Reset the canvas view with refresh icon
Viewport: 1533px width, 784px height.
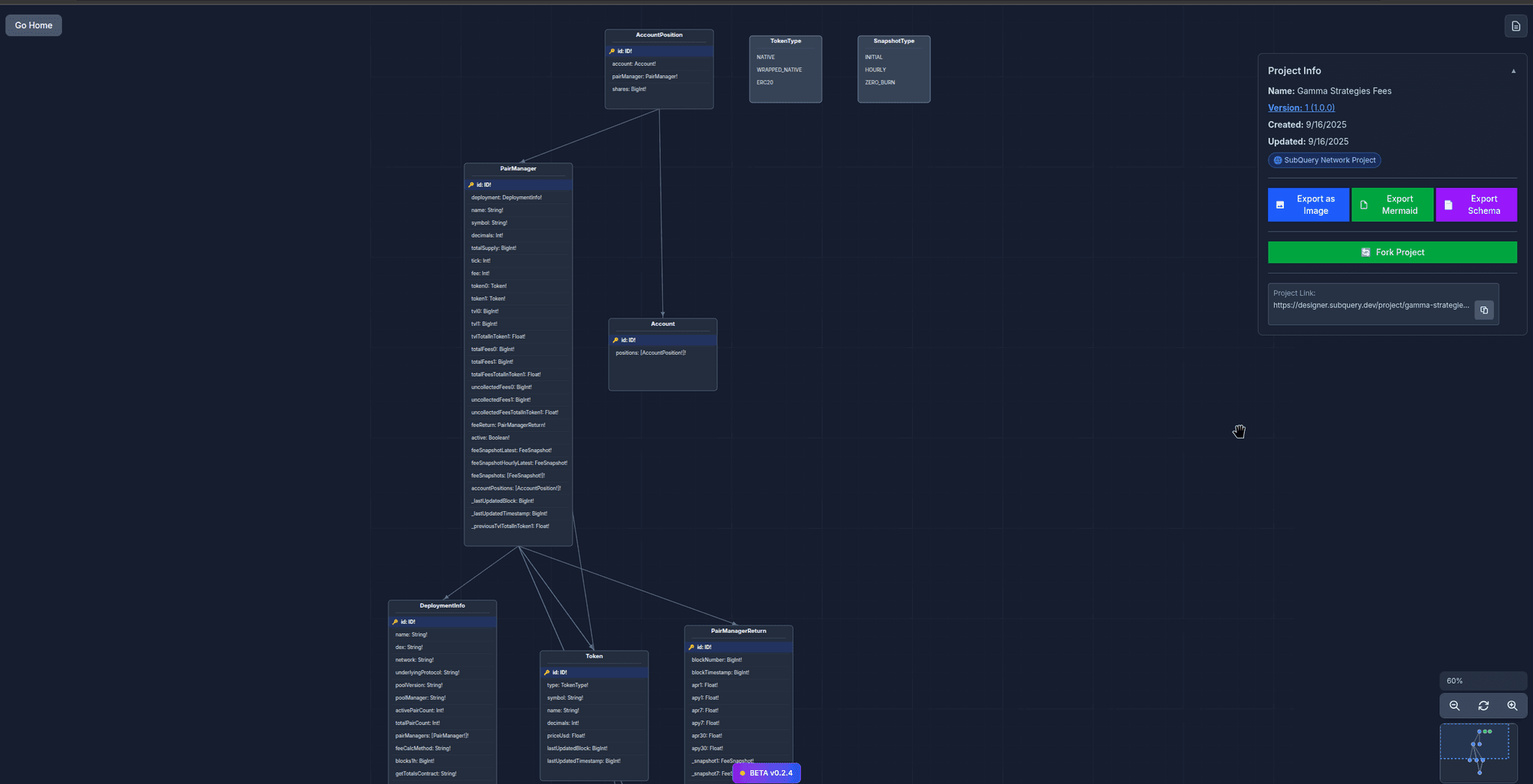click(x=1483, y=706)
